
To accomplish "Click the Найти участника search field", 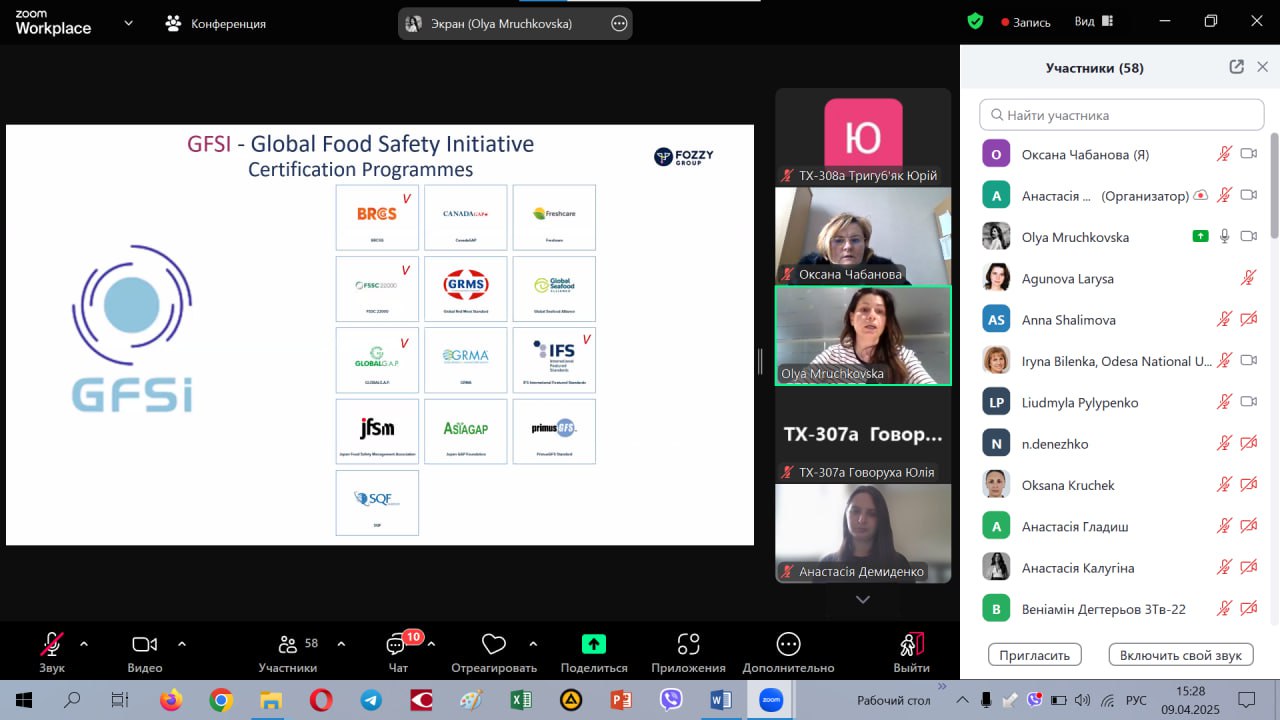I will 1121,115.
